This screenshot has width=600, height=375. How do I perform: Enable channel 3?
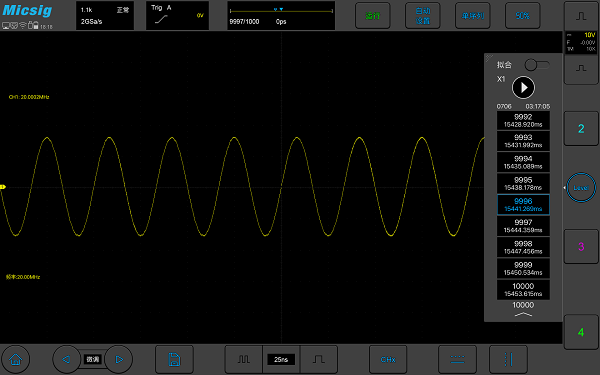581,246
